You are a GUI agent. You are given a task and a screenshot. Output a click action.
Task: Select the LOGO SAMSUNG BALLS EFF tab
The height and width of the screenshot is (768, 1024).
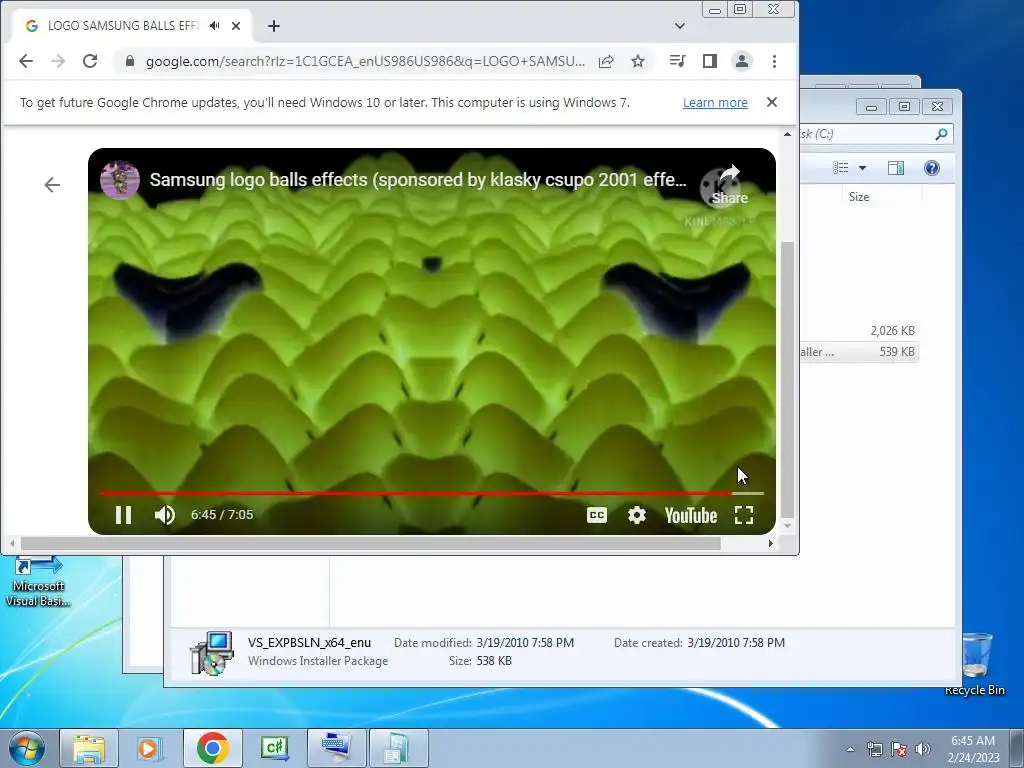pyautogui.click(x=123, y=26)
